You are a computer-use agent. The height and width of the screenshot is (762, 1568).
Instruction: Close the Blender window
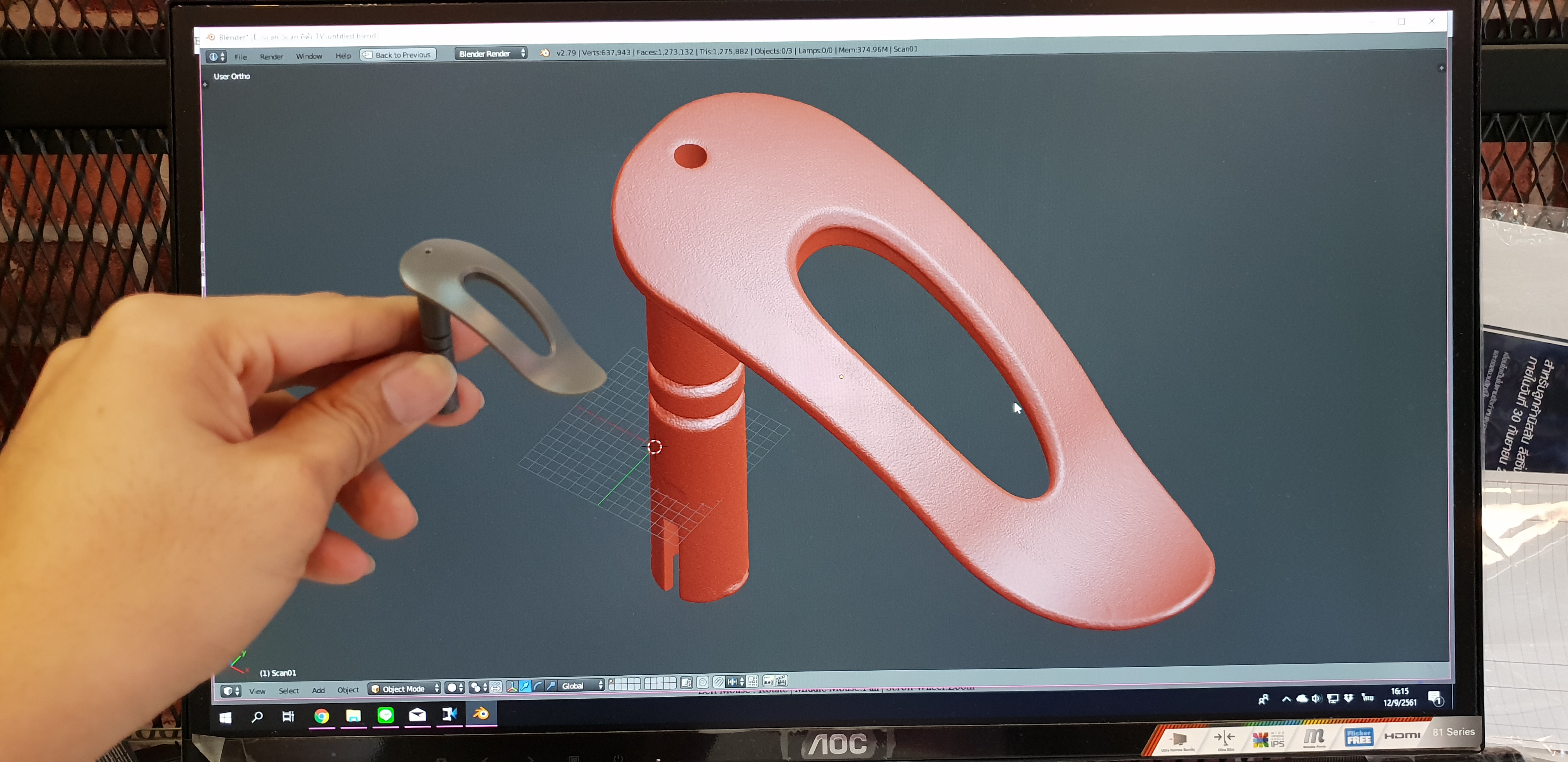(1431, 21)
